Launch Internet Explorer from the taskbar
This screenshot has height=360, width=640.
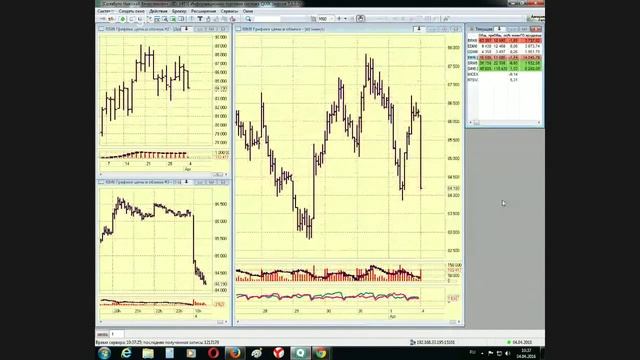pyautogui.click(x=126, y=353)
